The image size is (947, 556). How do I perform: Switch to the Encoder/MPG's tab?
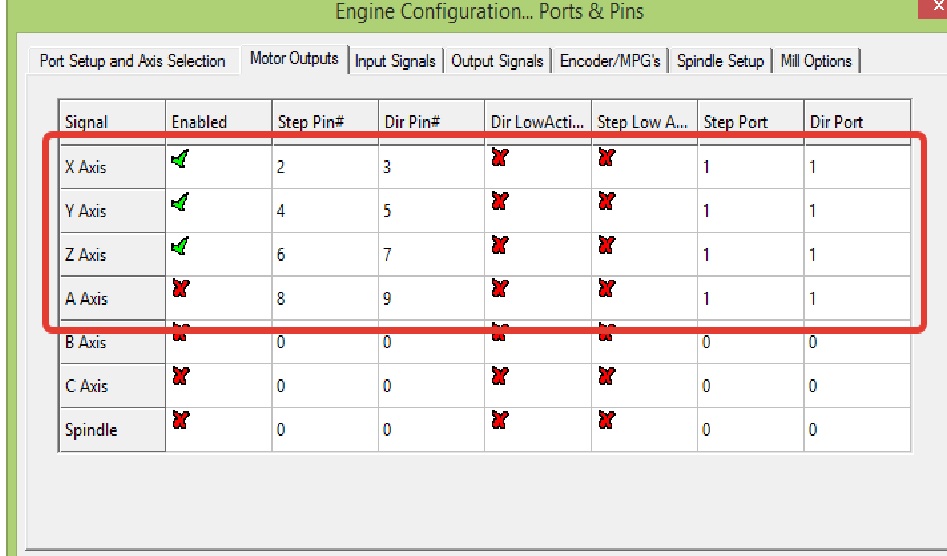(610, 61)
